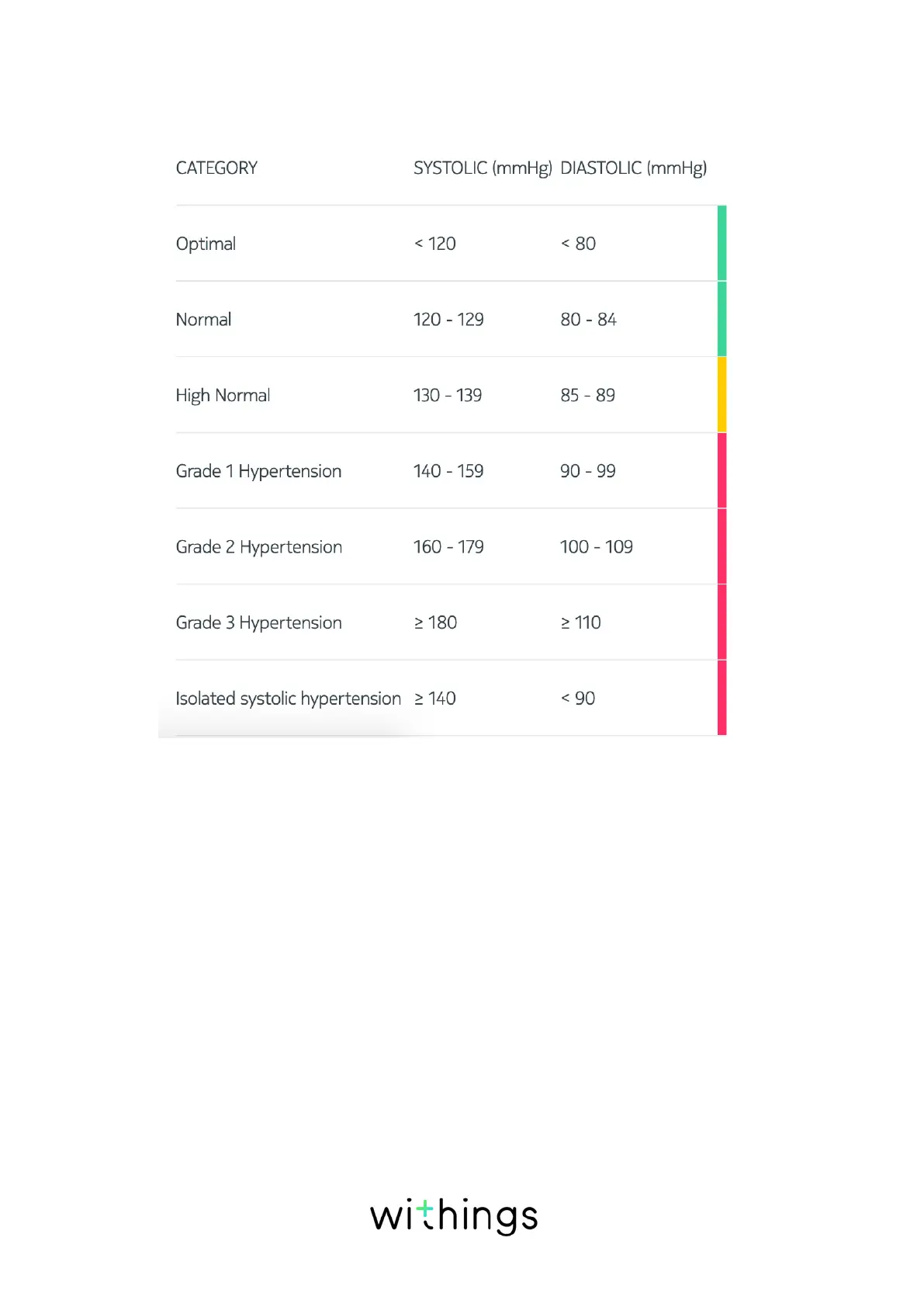
Task: Click the yellow color bar beside High Normal
Action: click(722, 395)
